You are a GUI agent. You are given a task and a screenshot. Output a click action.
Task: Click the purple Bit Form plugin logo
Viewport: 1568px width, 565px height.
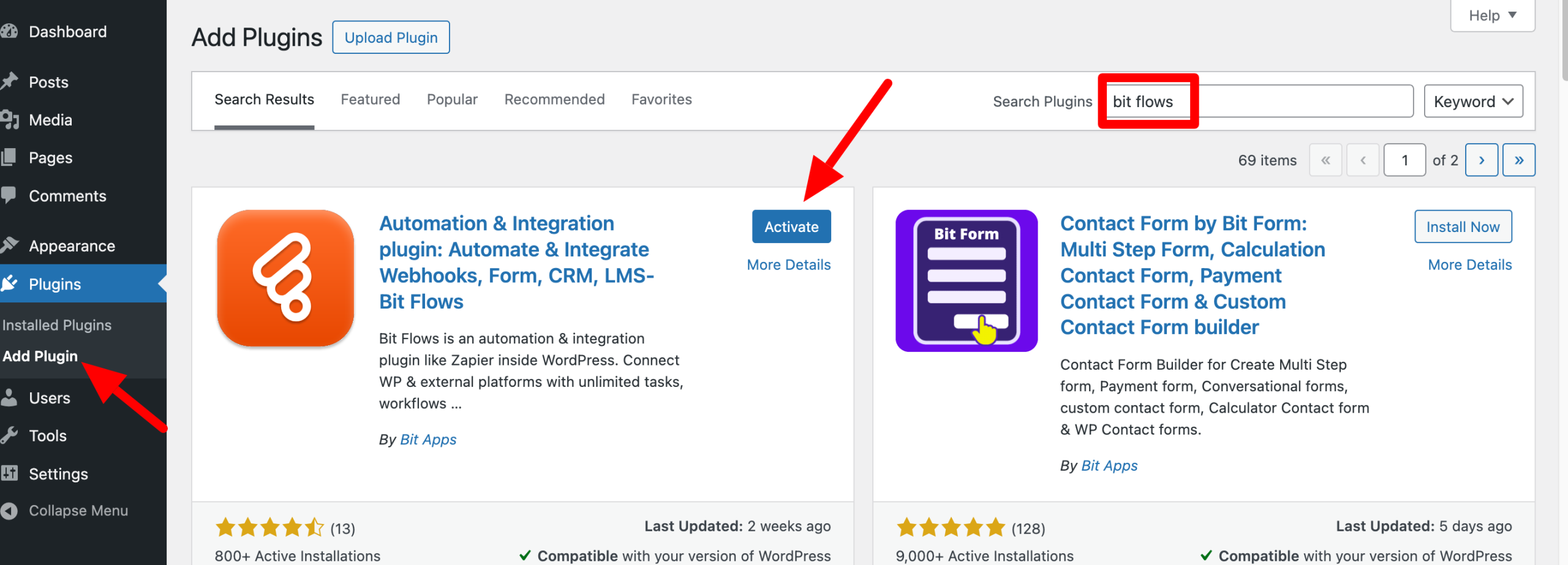967,280
